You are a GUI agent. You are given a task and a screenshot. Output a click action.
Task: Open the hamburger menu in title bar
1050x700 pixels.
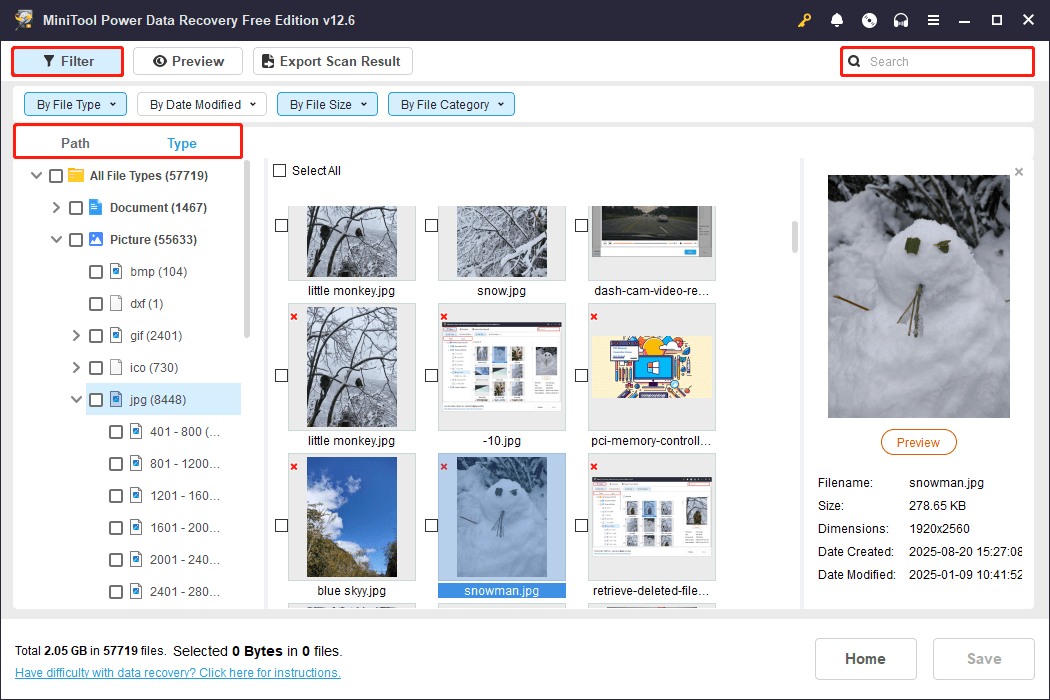(933, 19)
